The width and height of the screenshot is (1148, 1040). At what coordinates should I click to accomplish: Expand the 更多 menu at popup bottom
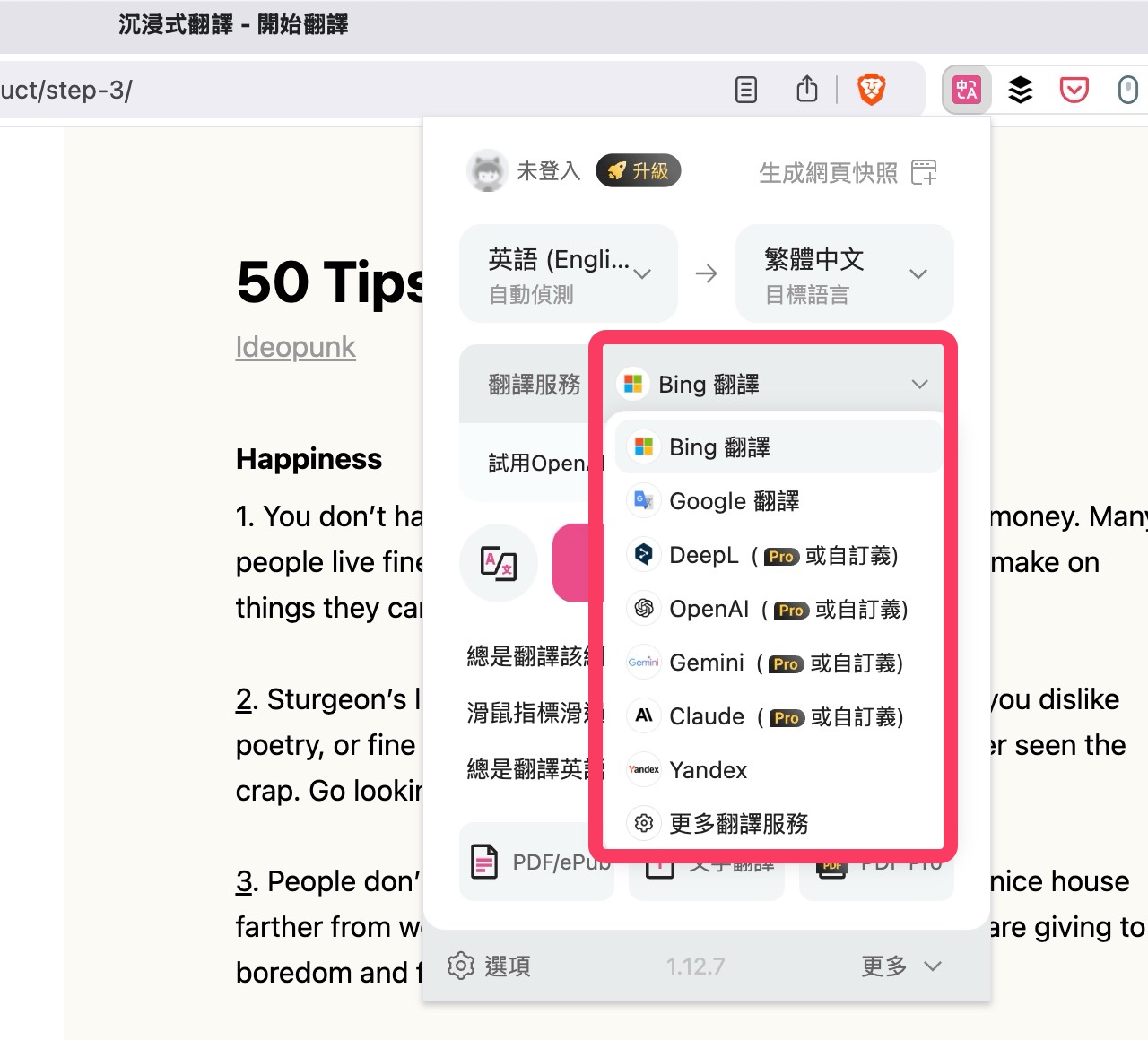(x=901, y=966)
